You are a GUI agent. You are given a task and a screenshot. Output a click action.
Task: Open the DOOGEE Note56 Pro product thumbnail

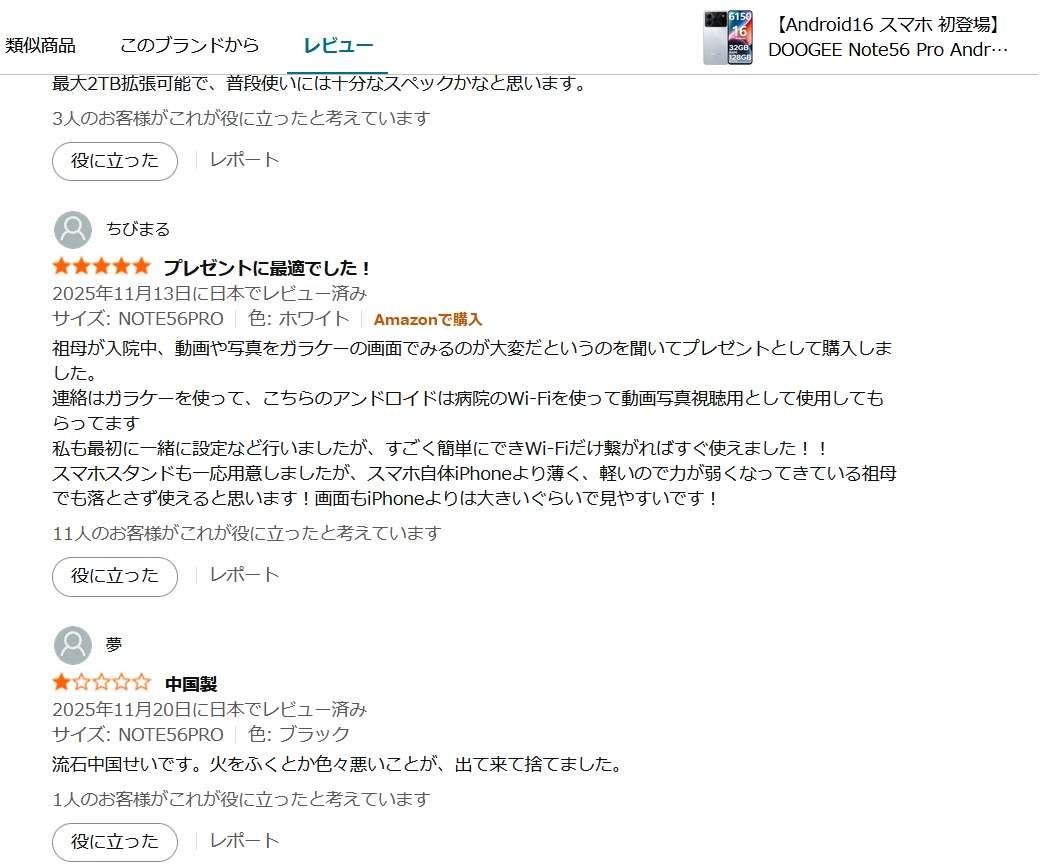coord(728,37)
